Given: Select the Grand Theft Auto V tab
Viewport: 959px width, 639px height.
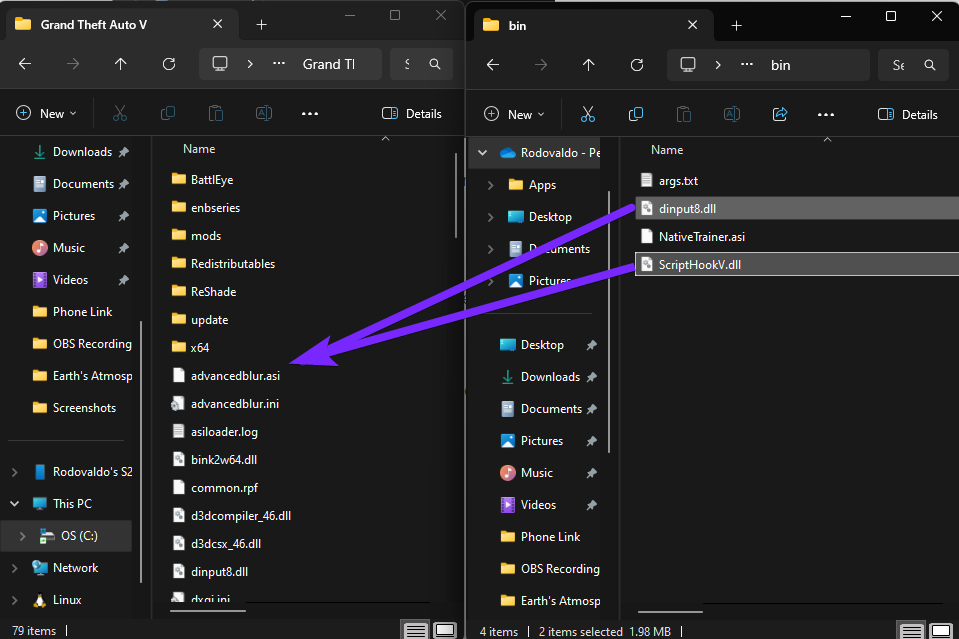Looking at the screenshot, I should coord(121,24).
